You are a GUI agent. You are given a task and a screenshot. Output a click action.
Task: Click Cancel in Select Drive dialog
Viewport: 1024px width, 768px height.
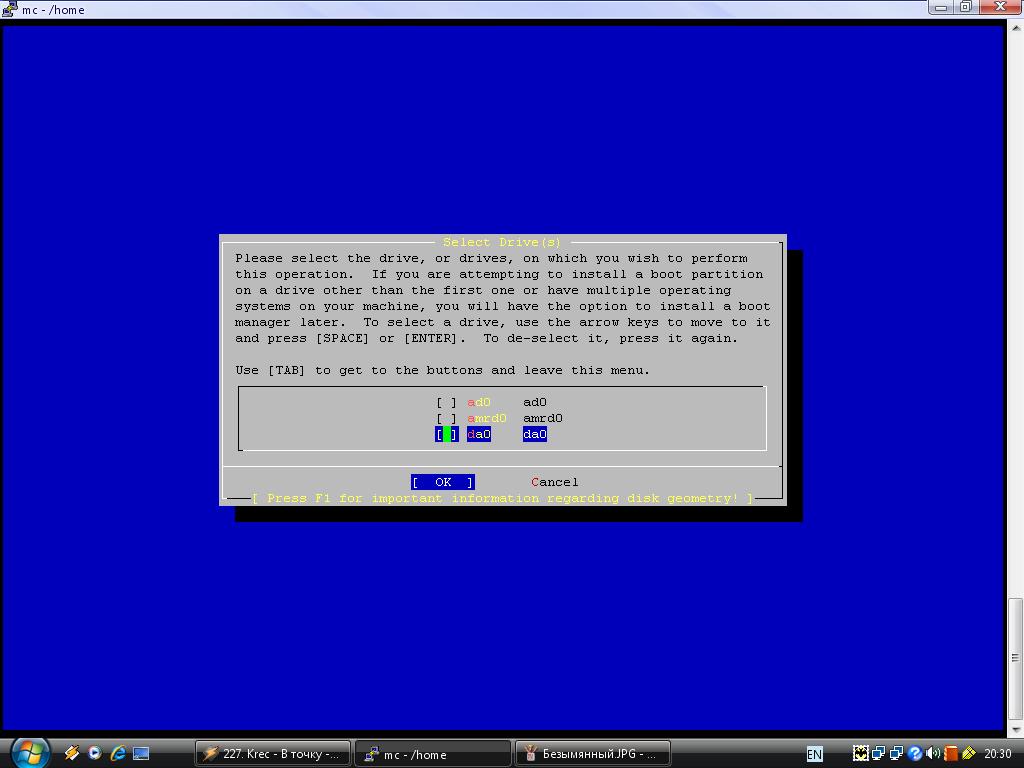[554, 482]
